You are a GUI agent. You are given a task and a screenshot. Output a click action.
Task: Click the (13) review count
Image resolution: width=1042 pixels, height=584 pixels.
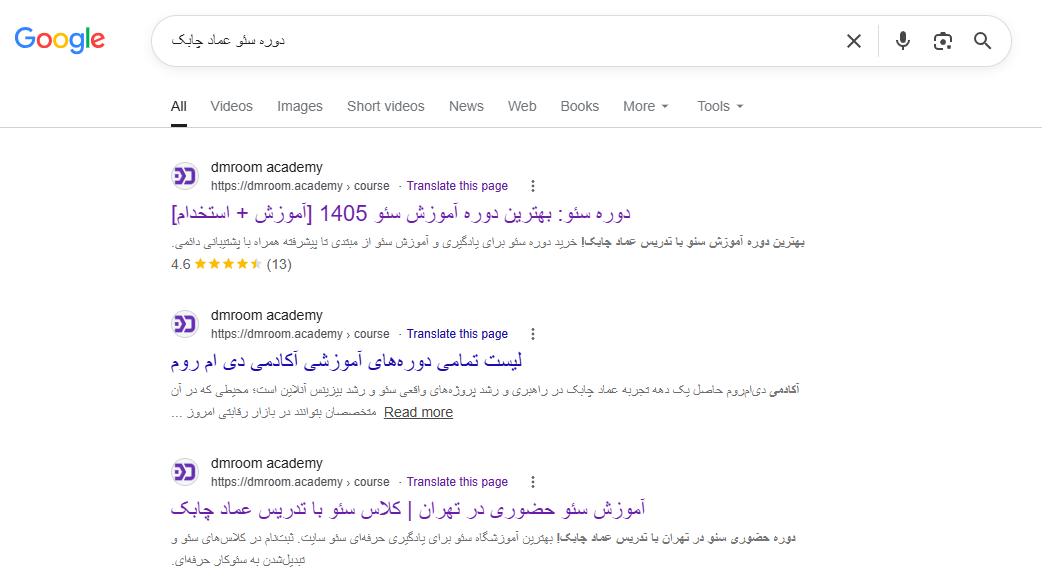point(279,264)
